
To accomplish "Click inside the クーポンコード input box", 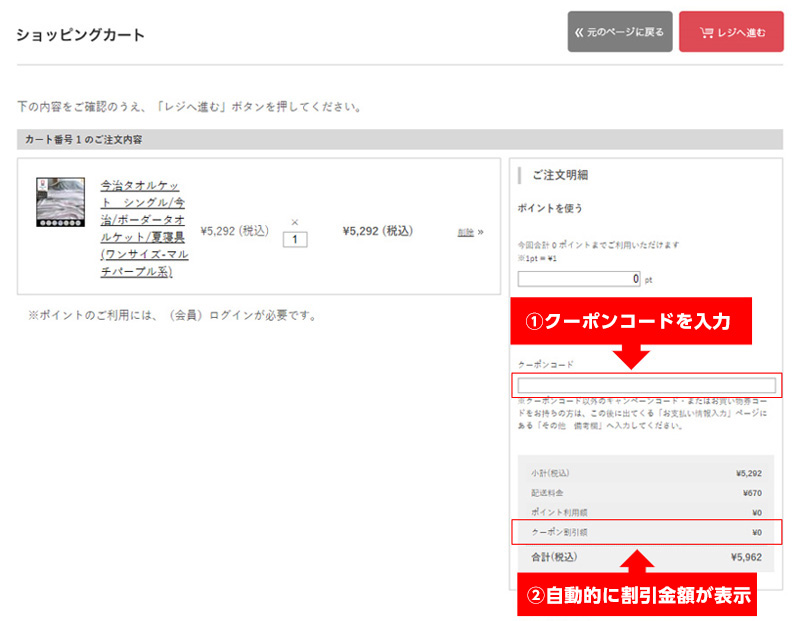I will click(645, 385).
